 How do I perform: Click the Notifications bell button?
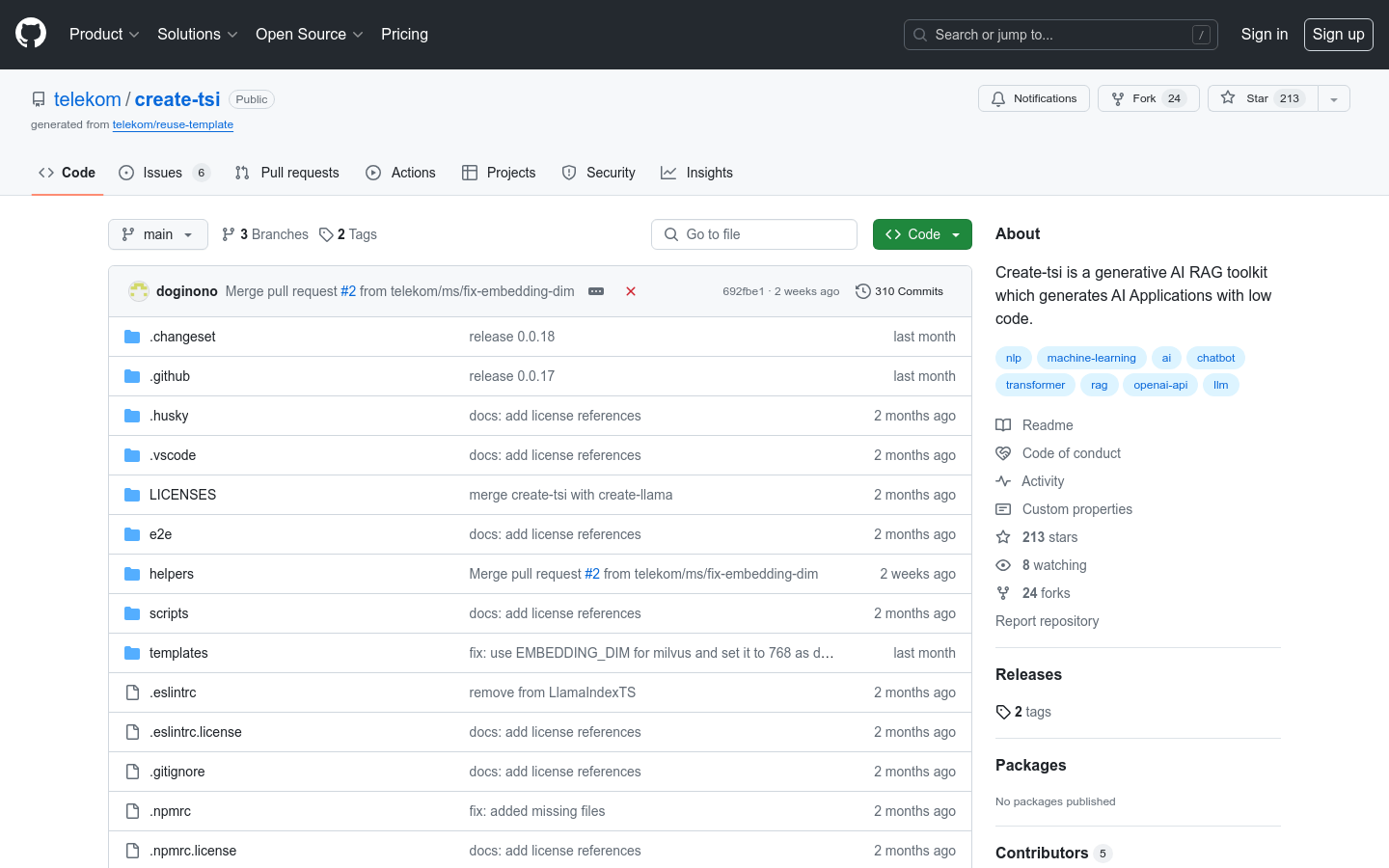1034,98
